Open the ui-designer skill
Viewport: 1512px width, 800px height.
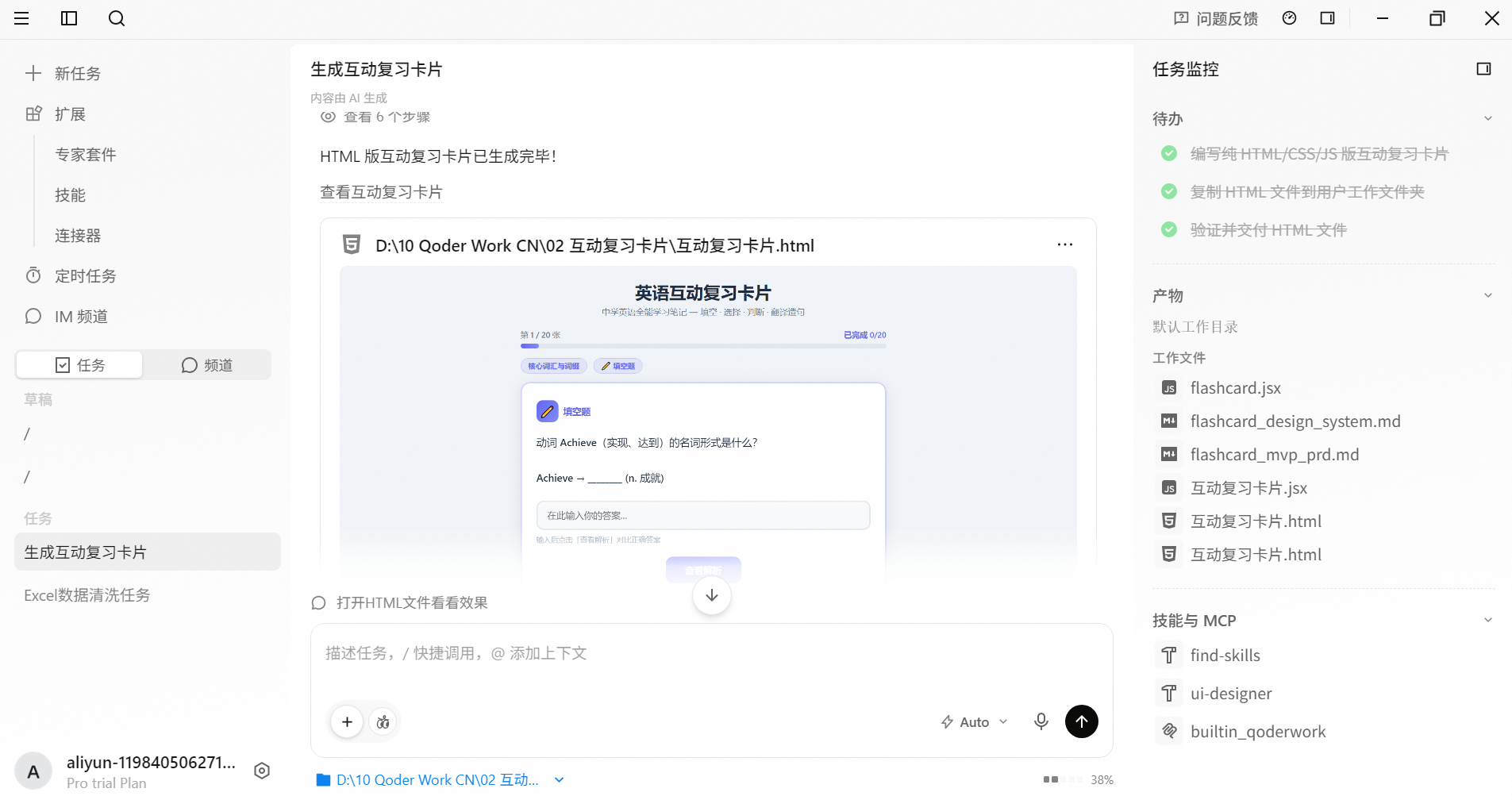(x=1231, y=694)
